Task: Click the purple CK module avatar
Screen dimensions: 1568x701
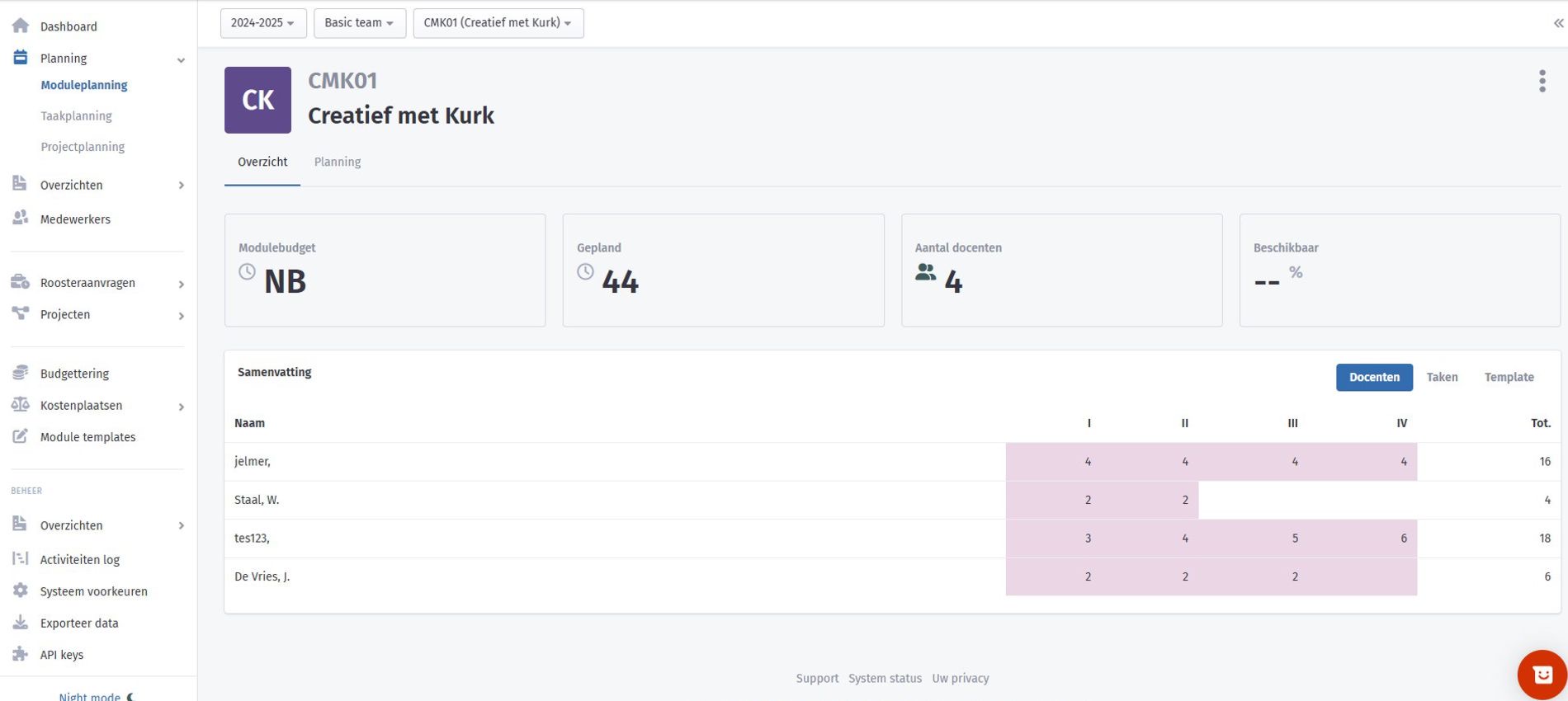Action: (257, 100)
